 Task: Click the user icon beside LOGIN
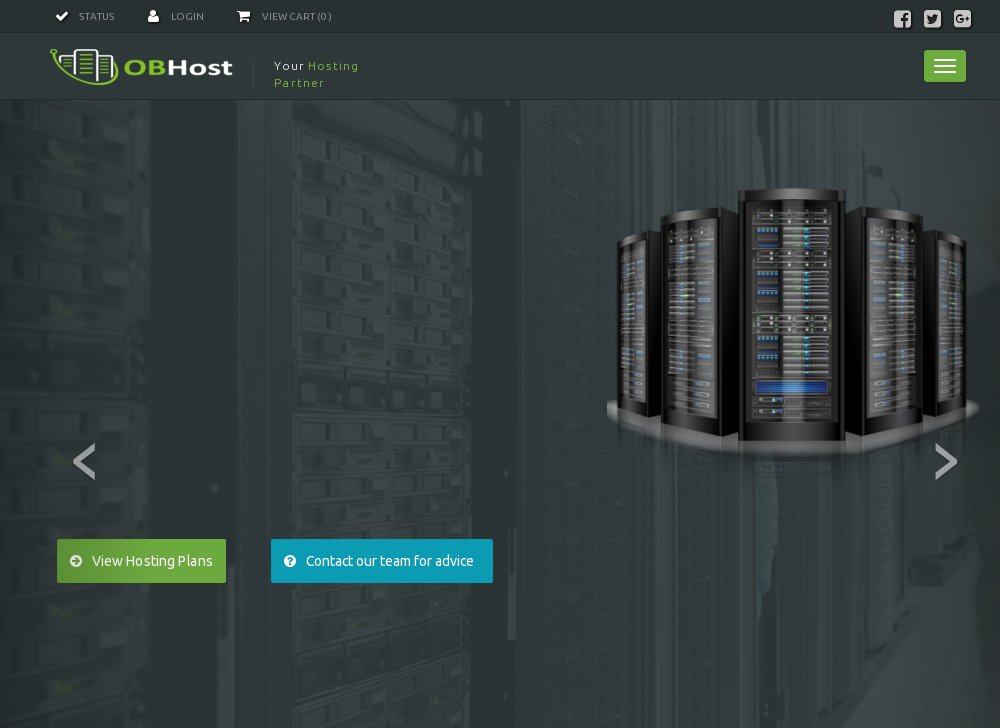[x=153, y=16]
